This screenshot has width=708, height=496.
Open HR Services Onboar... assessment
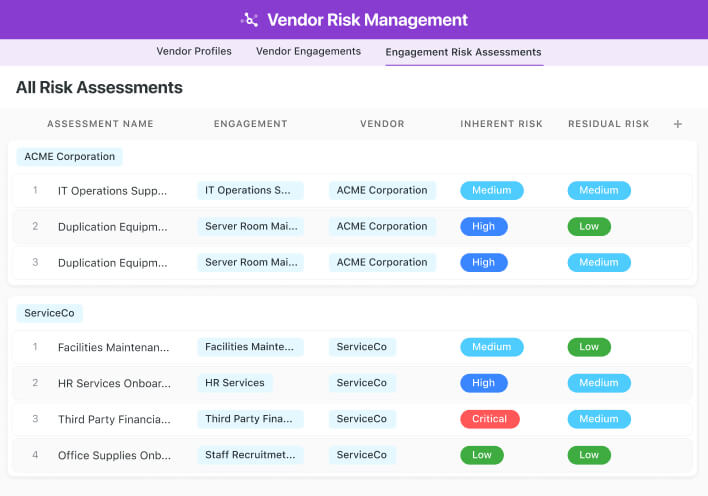pos(114,384)
